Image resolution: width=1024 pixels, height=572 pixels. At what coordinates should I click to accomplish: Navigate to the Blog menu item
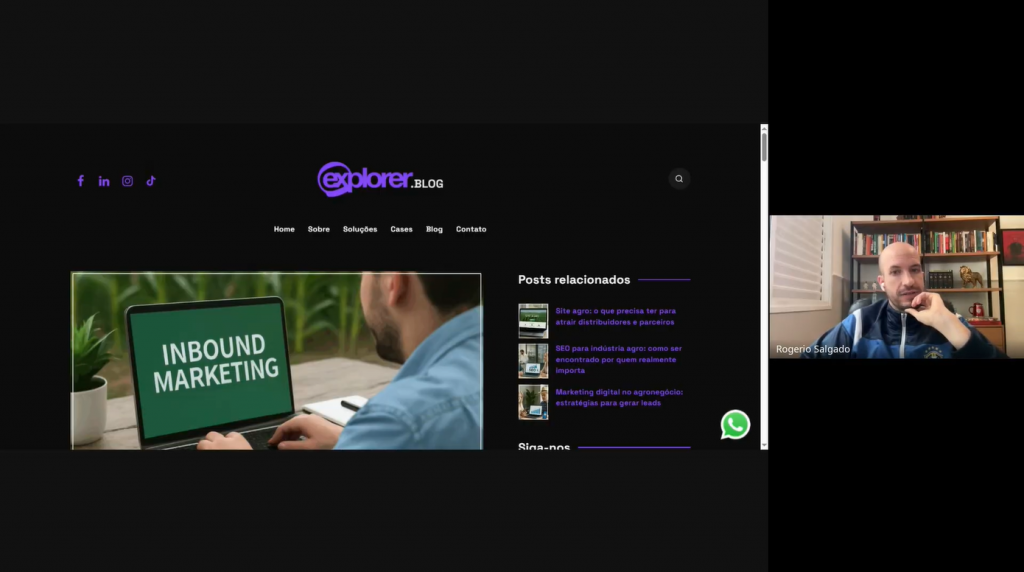pos(434,229)
